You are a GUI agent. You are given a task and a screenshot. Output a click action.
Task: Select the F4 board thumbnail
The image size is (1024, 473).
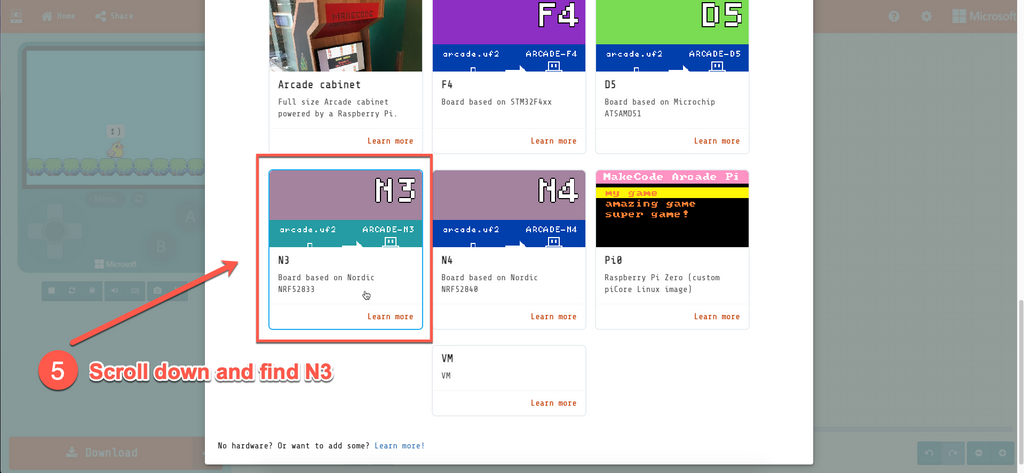pos(509,36)
